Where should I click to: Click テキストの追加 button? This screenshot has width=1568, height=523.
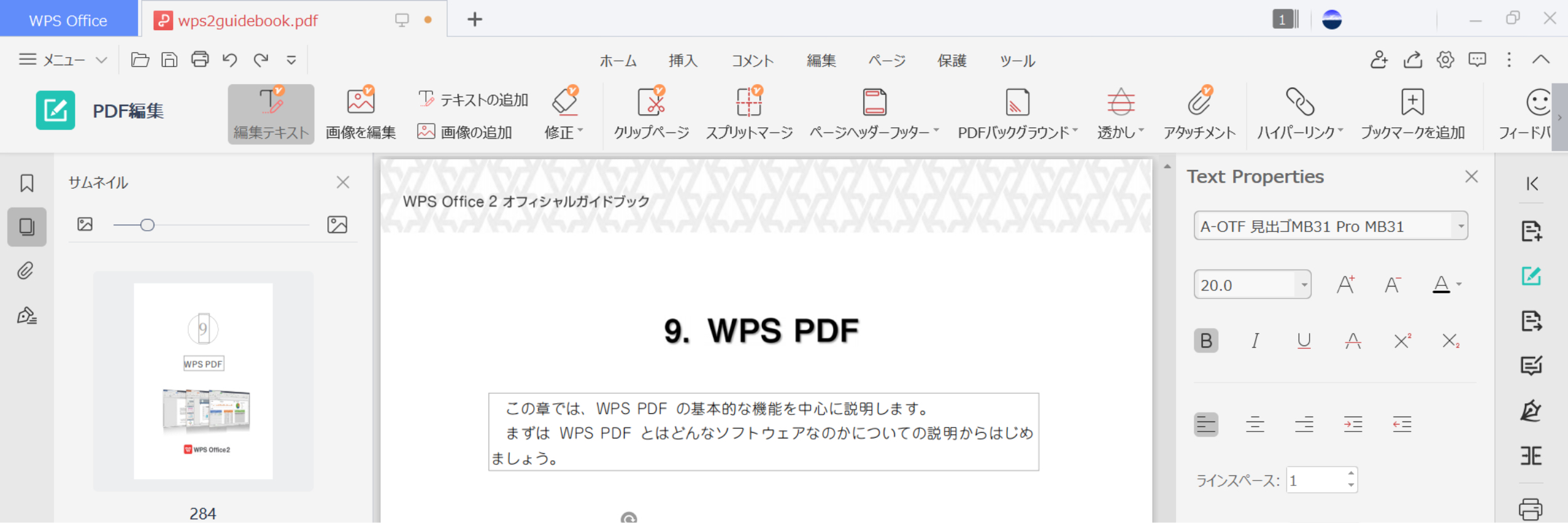coord(474,99)
